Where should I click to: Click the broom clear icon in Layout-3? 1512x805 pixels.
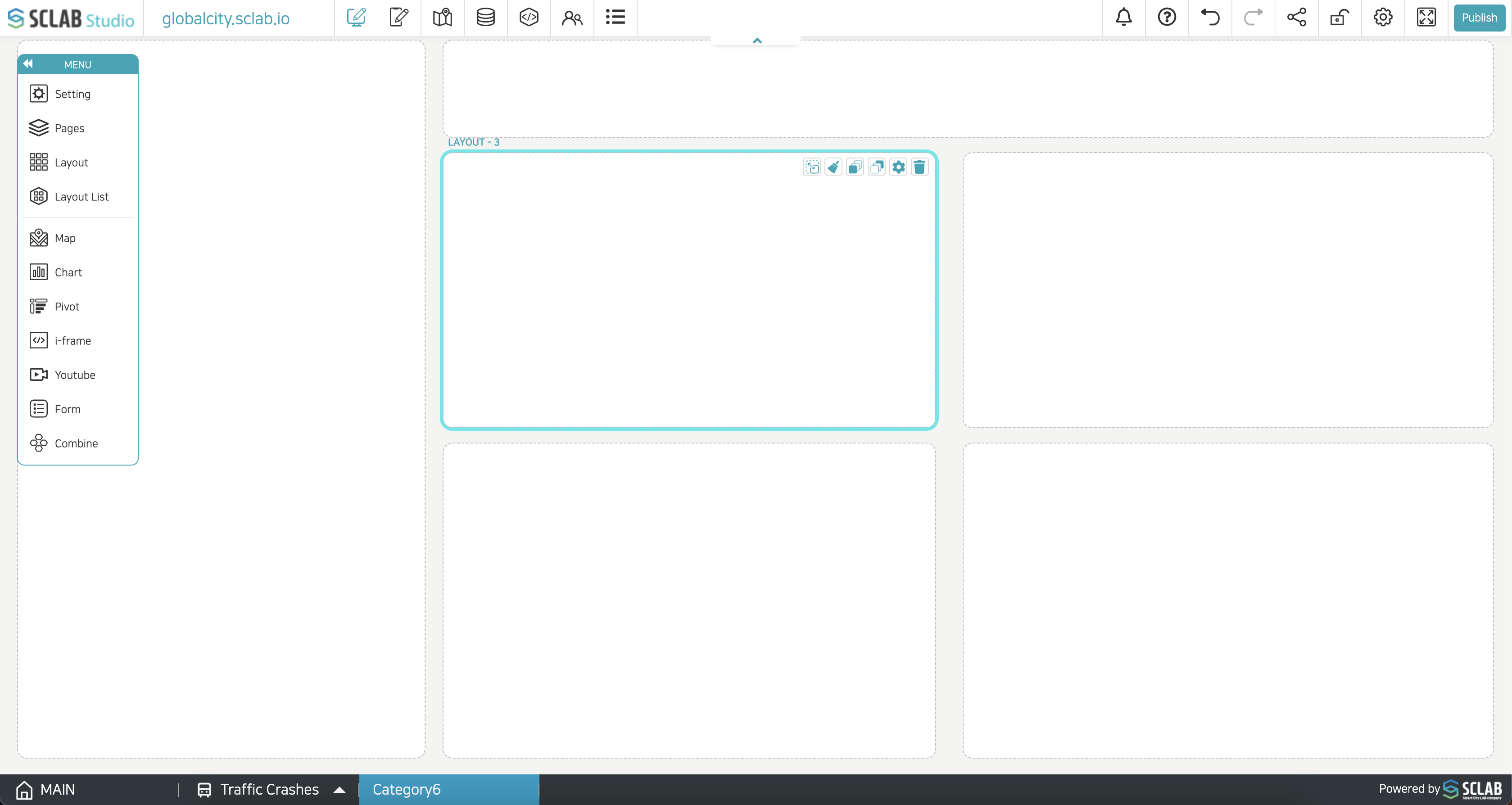(x=833, y=167)
